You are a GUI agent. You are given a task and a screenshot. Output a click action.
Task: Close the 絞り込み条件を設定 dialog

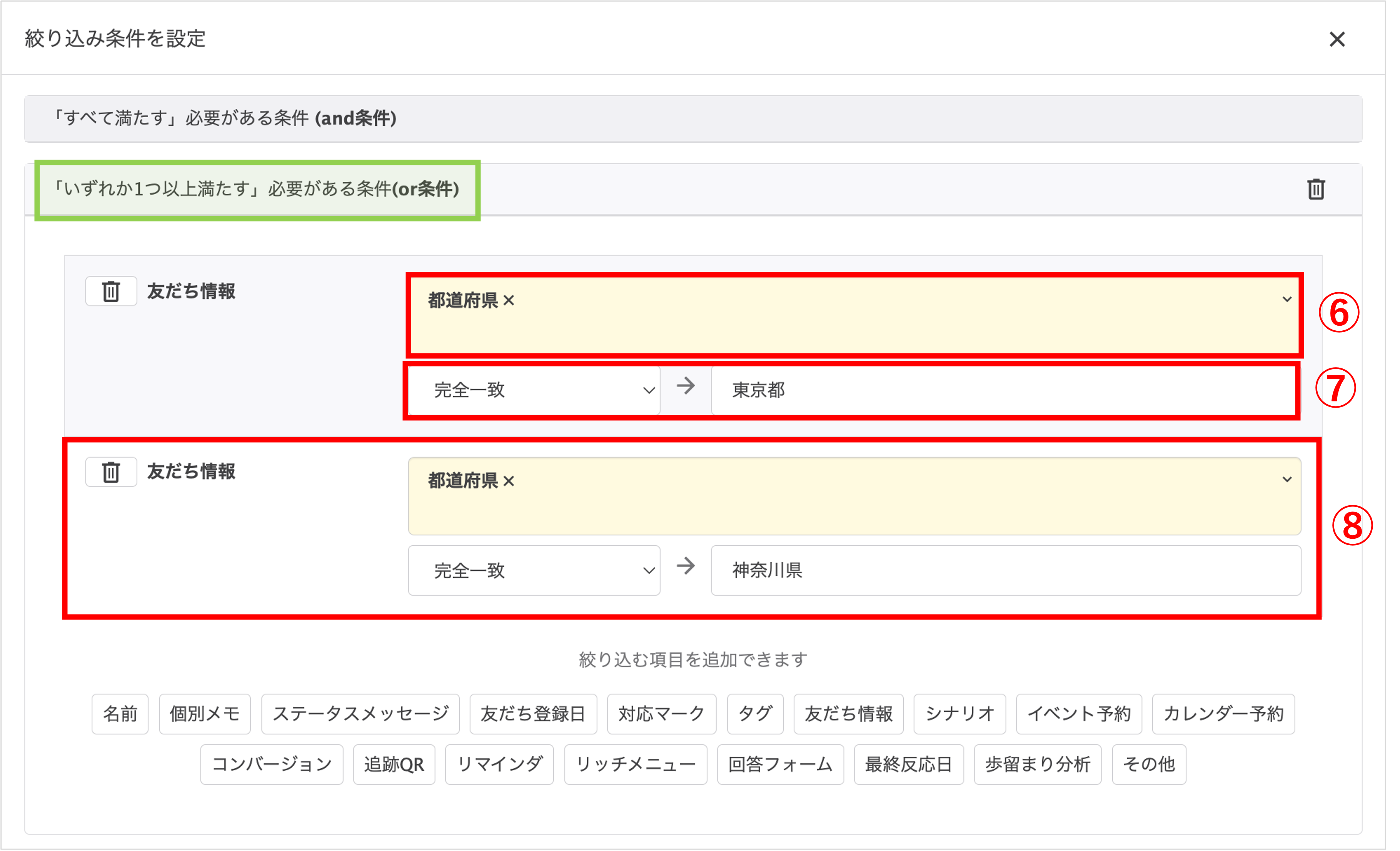1338,39
